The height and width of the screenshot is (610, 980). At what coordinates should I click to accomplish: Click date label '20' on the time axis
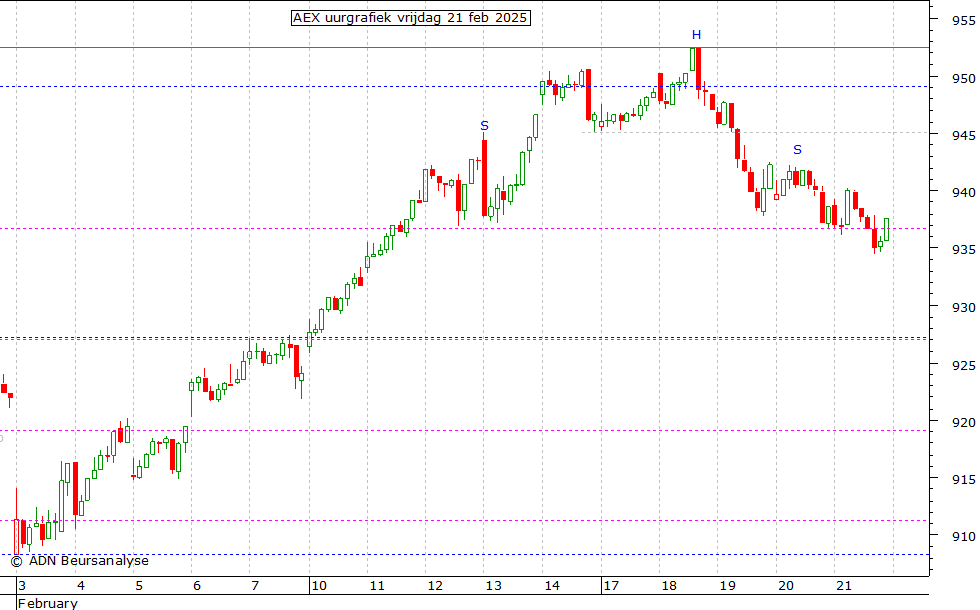(x=786, y=586)
